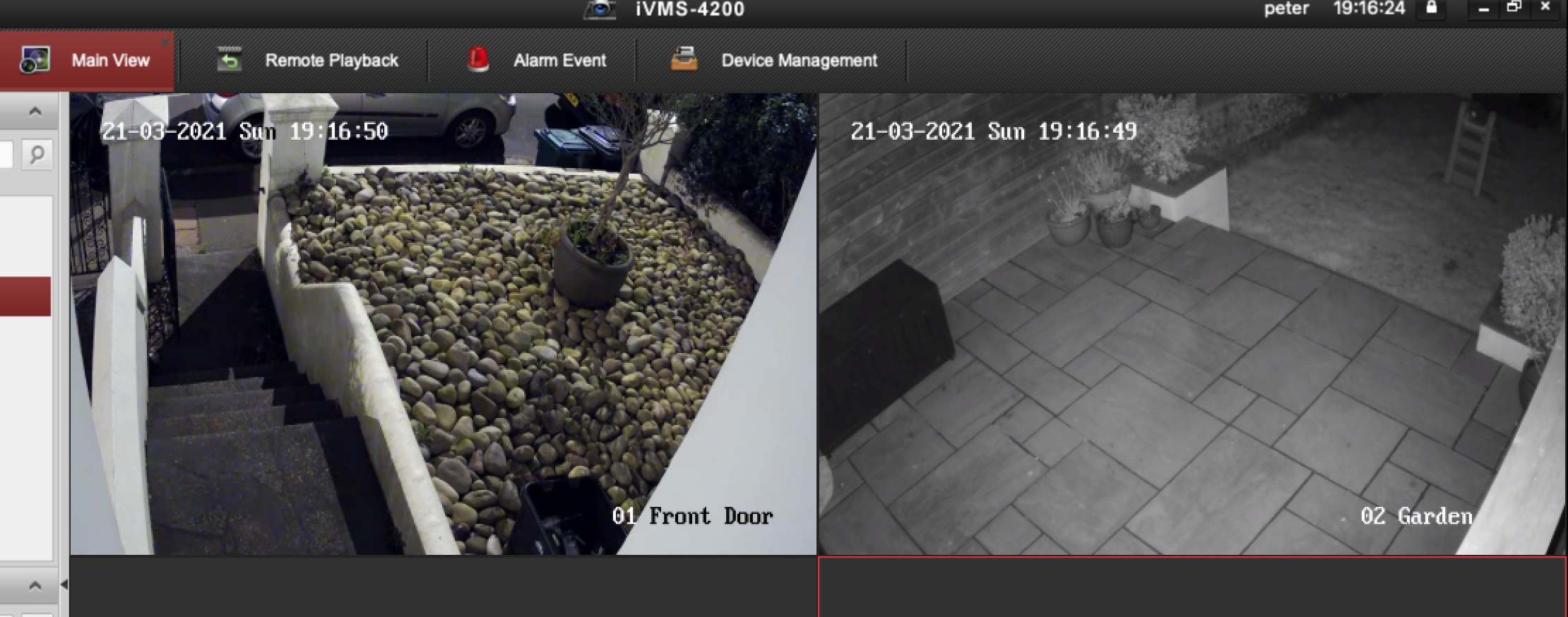Lock the client with the padlock icon
The width and height of the screenshot is (1568, 617).
click(x=1431, y=8)
